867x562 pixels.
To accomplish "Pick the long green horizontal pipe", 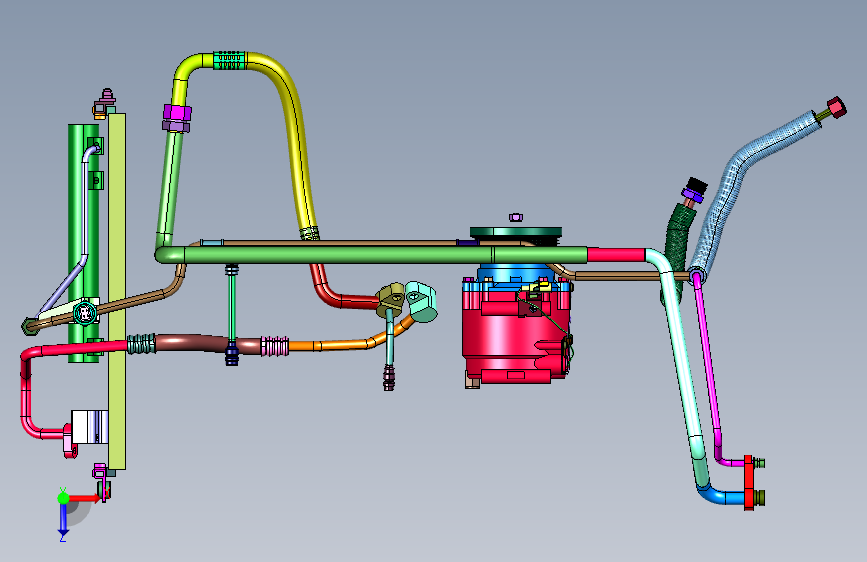I will [370, 255].
